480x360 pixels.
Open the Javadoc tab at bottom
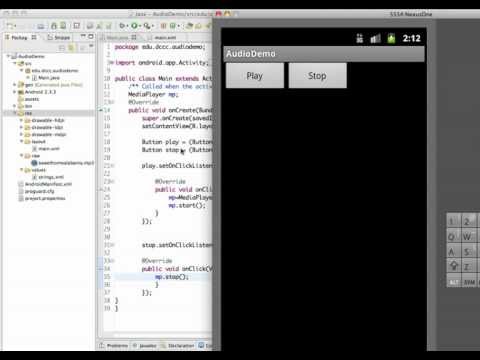[145, 346]
